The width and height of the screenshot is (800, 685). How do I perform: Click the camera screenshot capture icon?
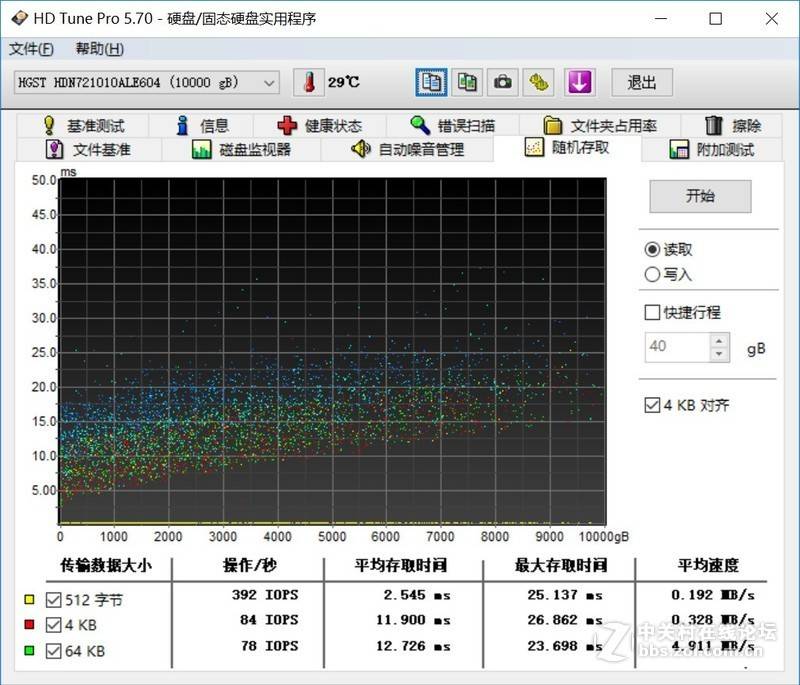502,82
